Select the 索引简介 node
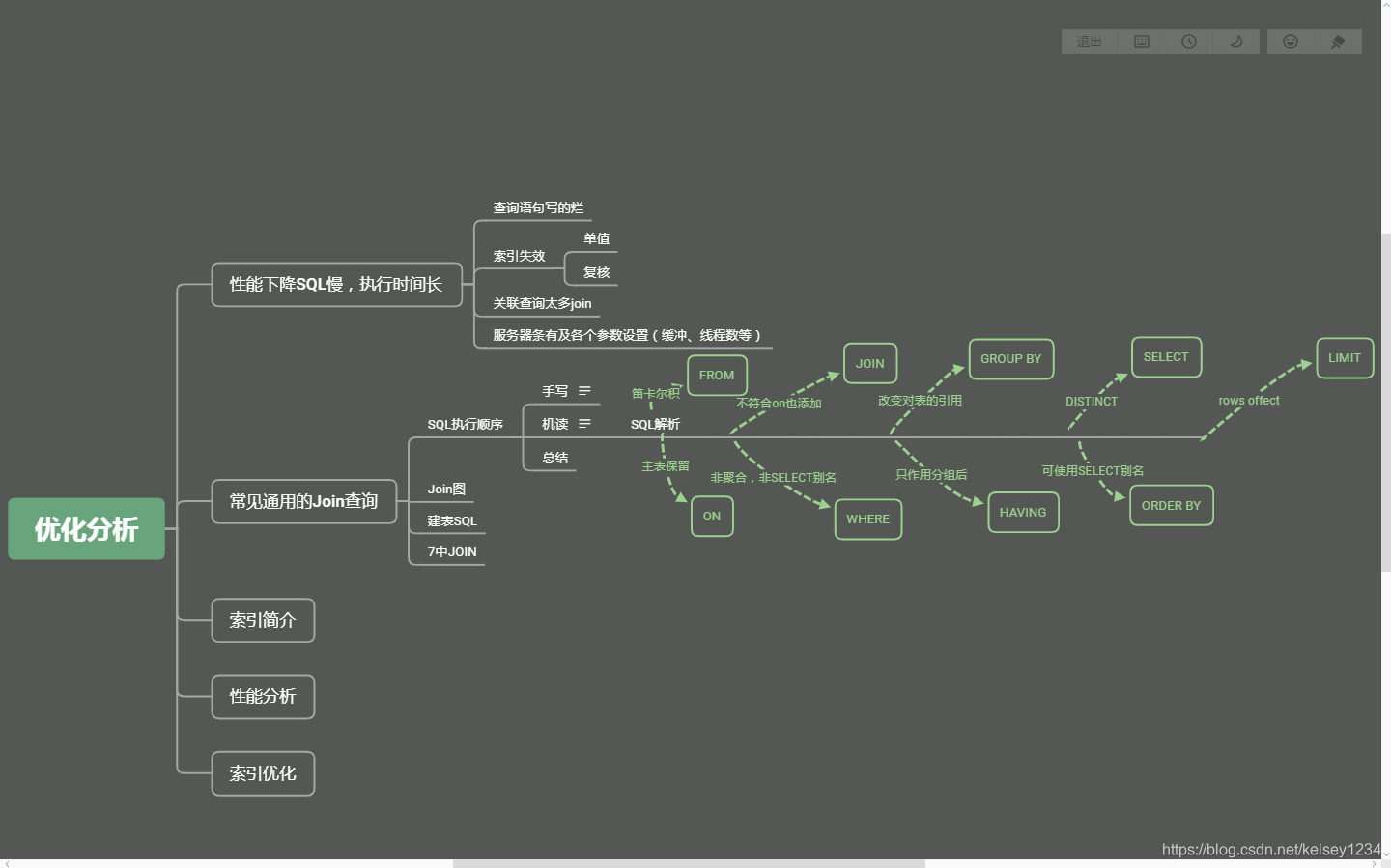This screenshot has height=868, width=1391. [x=263, y=621]
